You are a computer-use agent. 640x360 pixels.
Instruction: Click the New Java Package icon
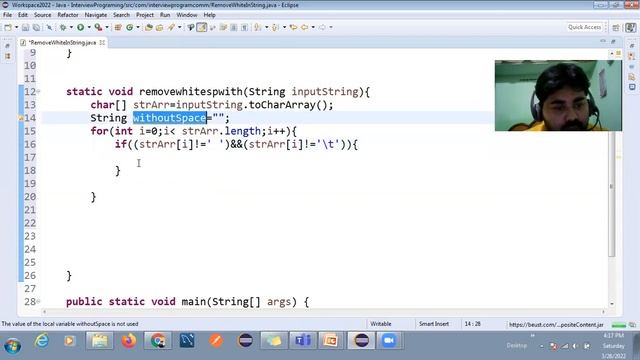(x=118, y=27)
